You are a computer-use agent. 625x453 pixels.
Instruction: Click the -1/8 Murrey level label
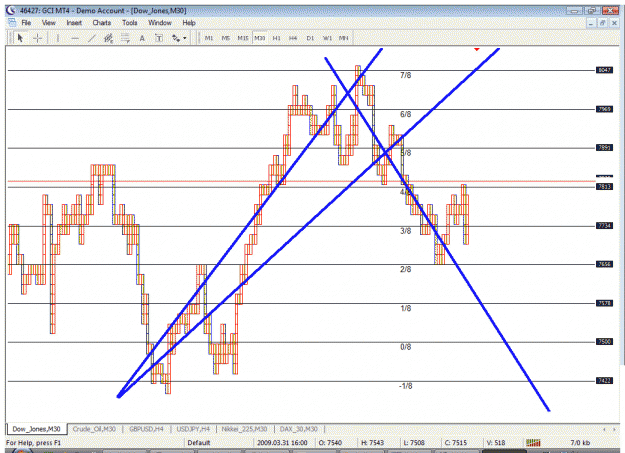click(x=405, y=386)
